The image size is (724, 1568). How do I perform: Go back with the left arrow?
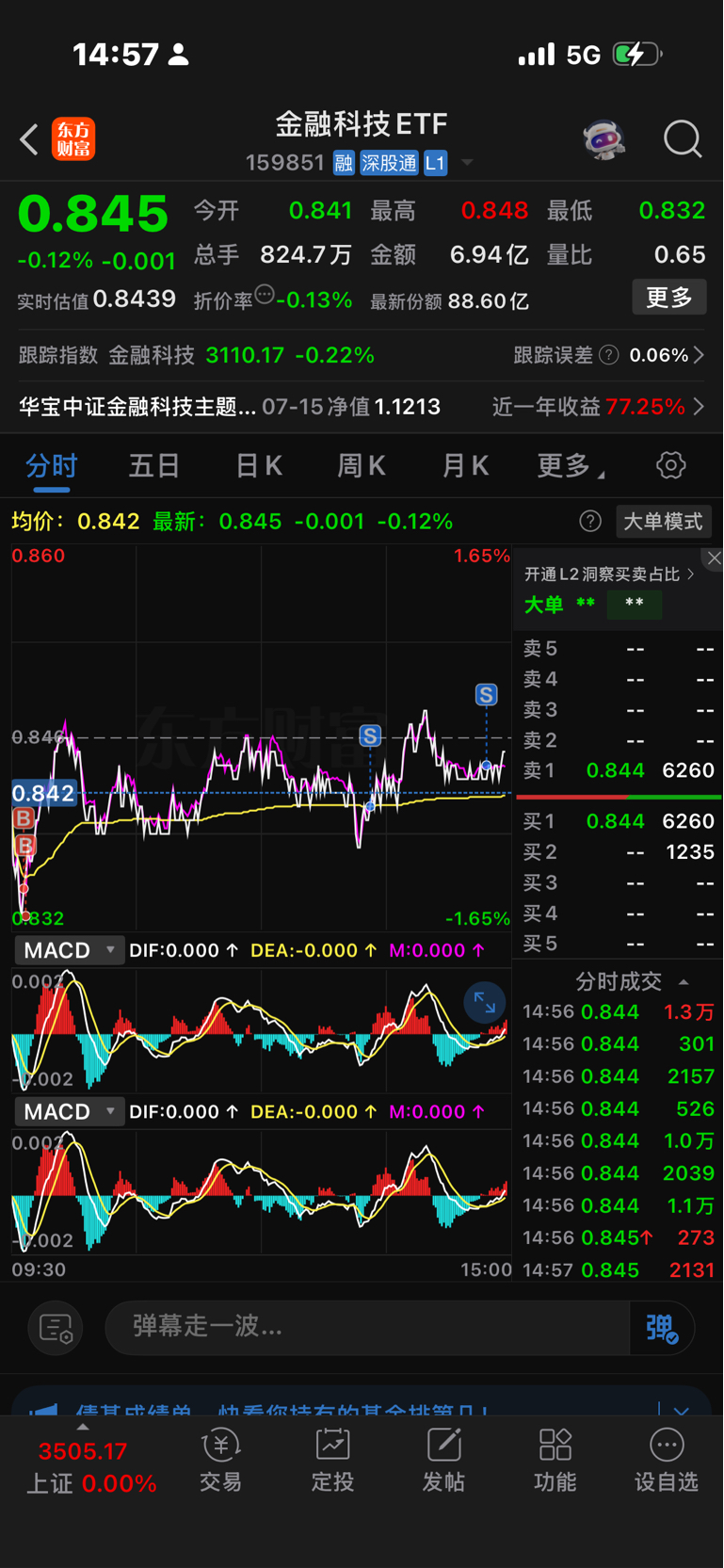click(29, 140)
